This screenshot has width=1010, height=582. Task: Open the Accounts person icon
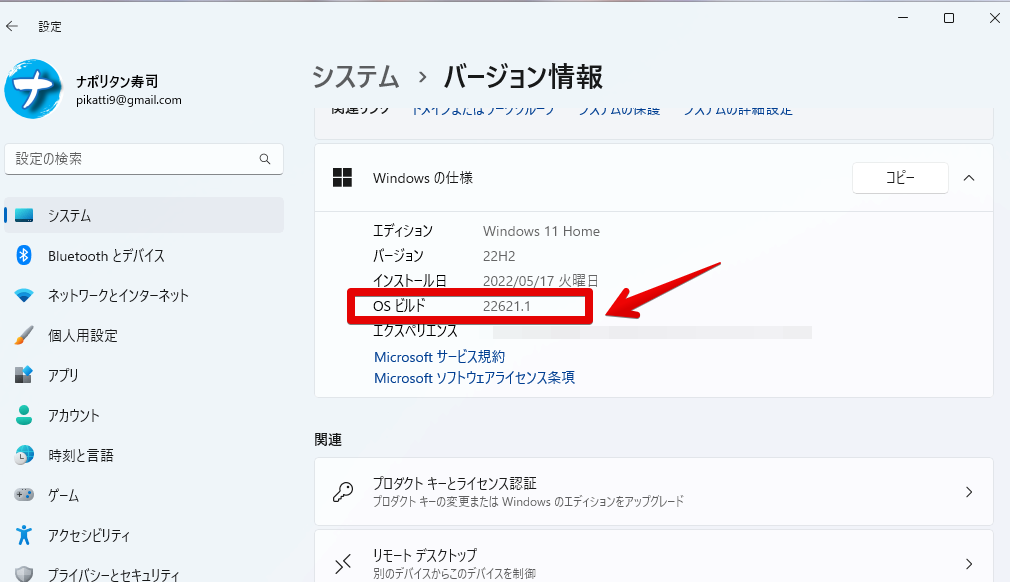[24, 415]
